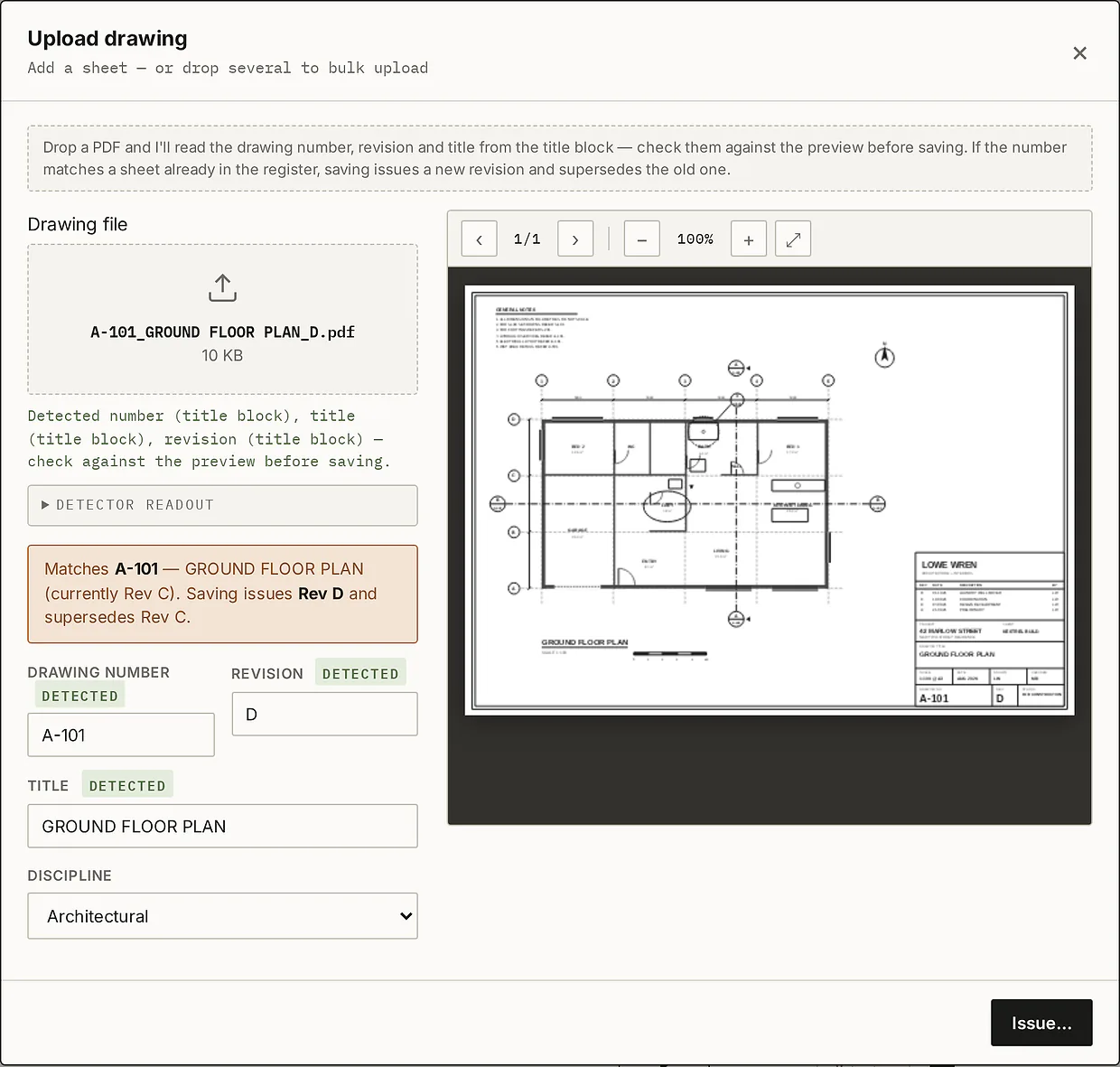1120x1067 pixels.
Task: Click the DETECTED badge under Drawing Number
Action: 79,696
